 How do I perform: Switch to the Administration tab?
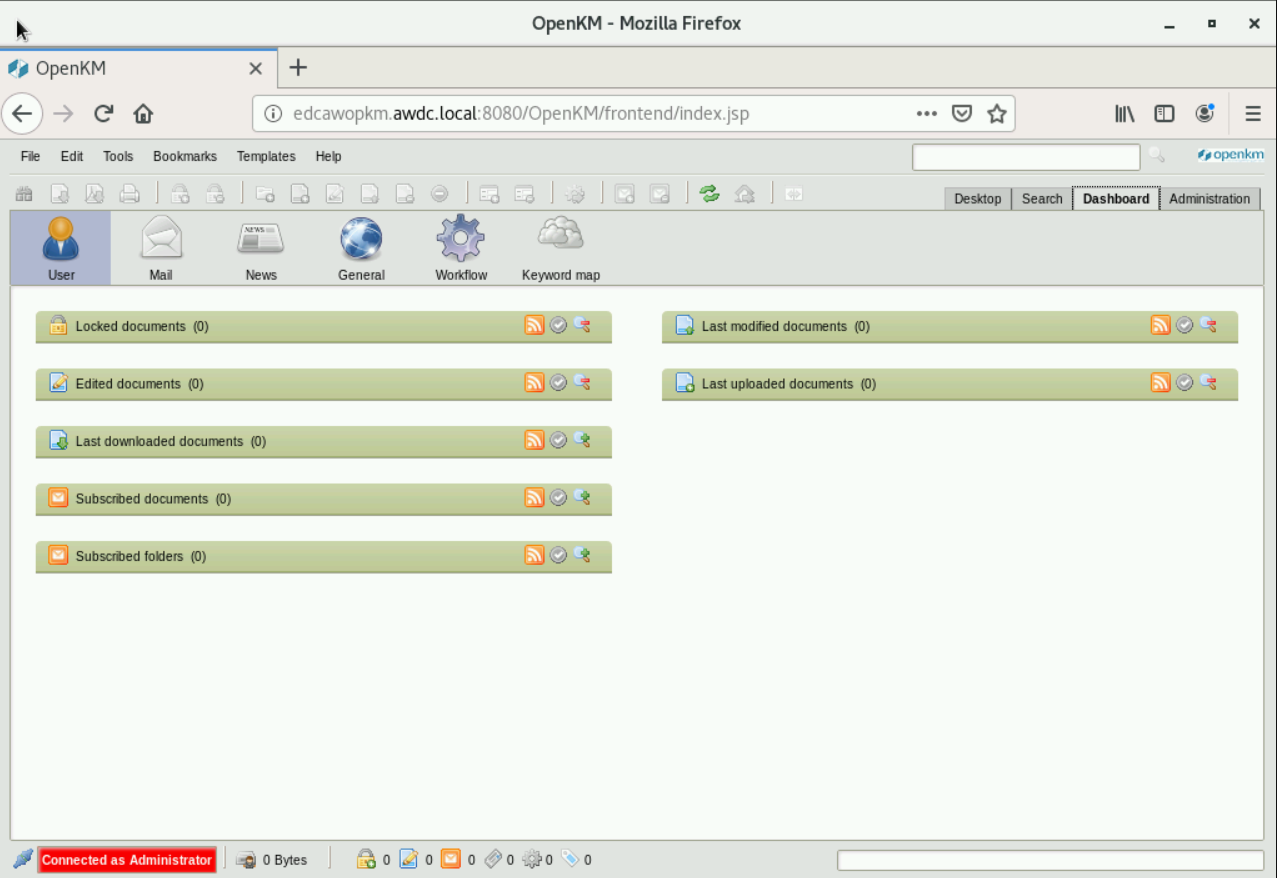click(x=1210, y=198)
